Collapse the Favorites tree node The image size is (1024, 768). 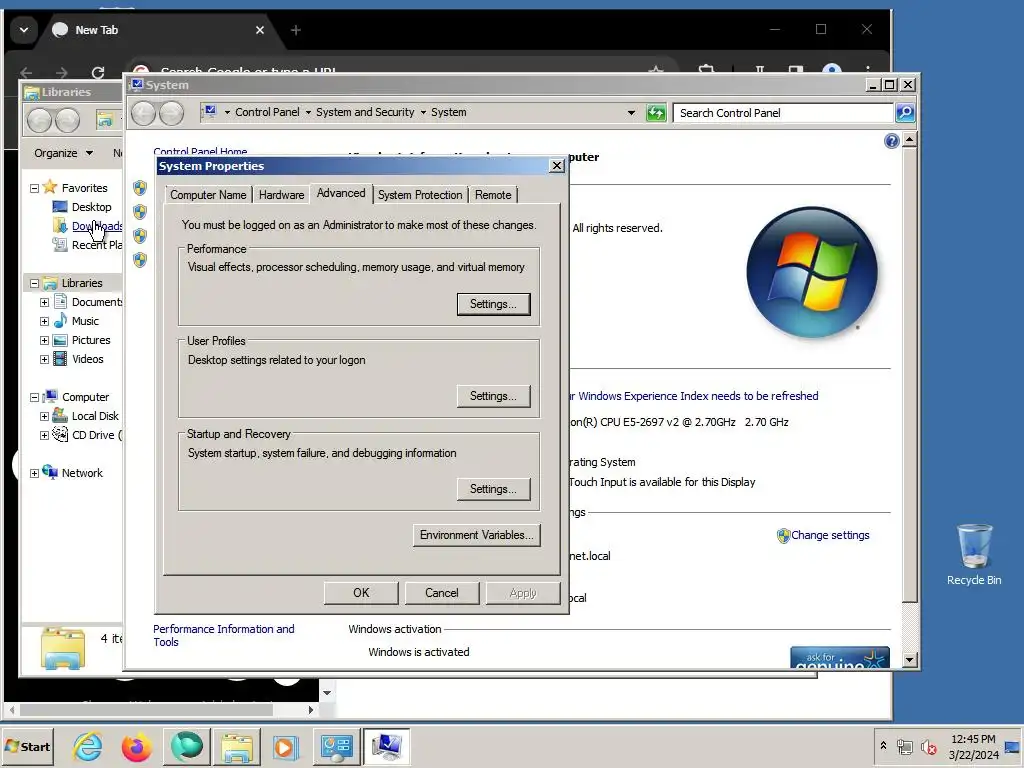pos(35,188)
